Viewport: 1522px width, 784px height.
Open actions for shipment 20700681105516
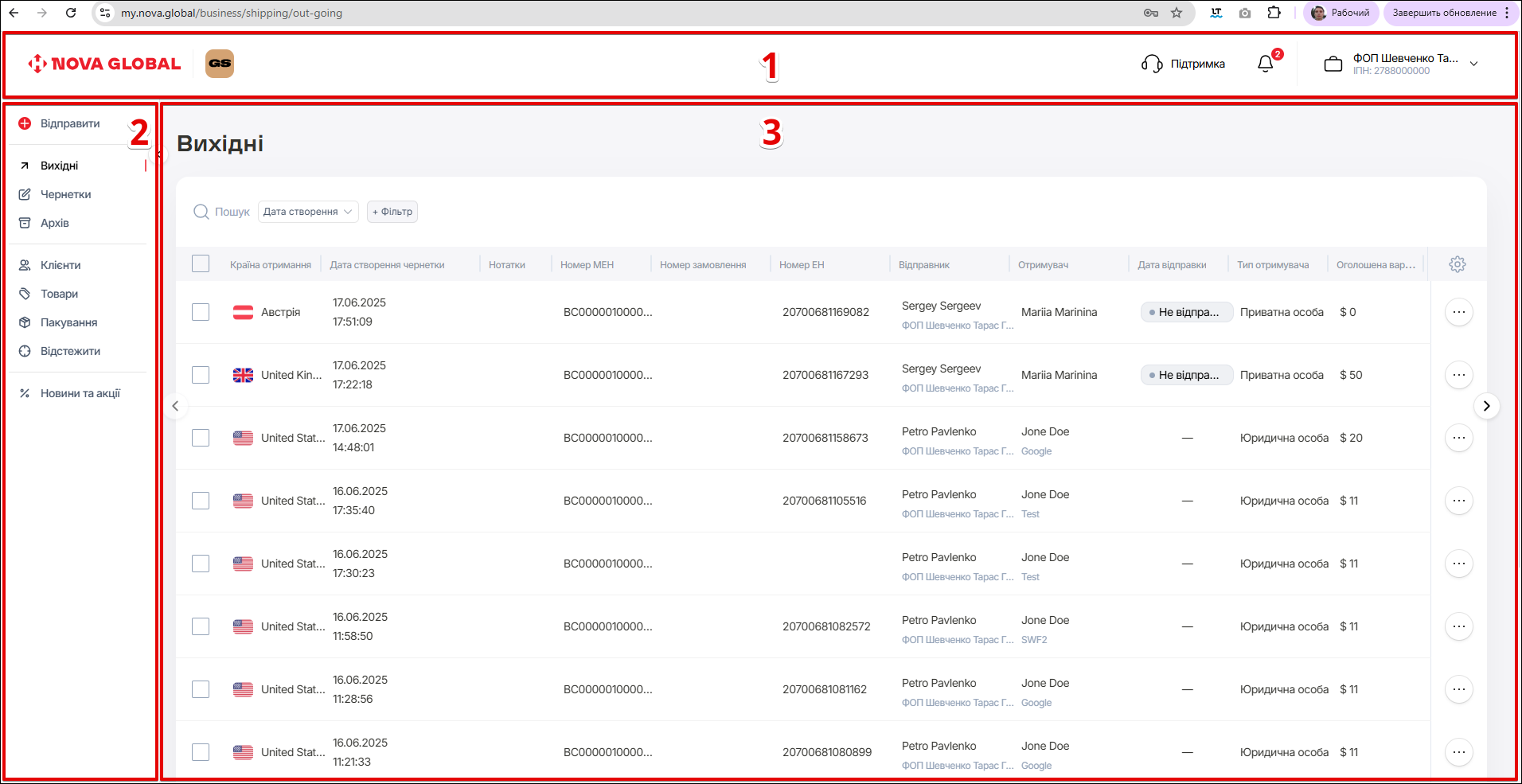point(1459,501)
